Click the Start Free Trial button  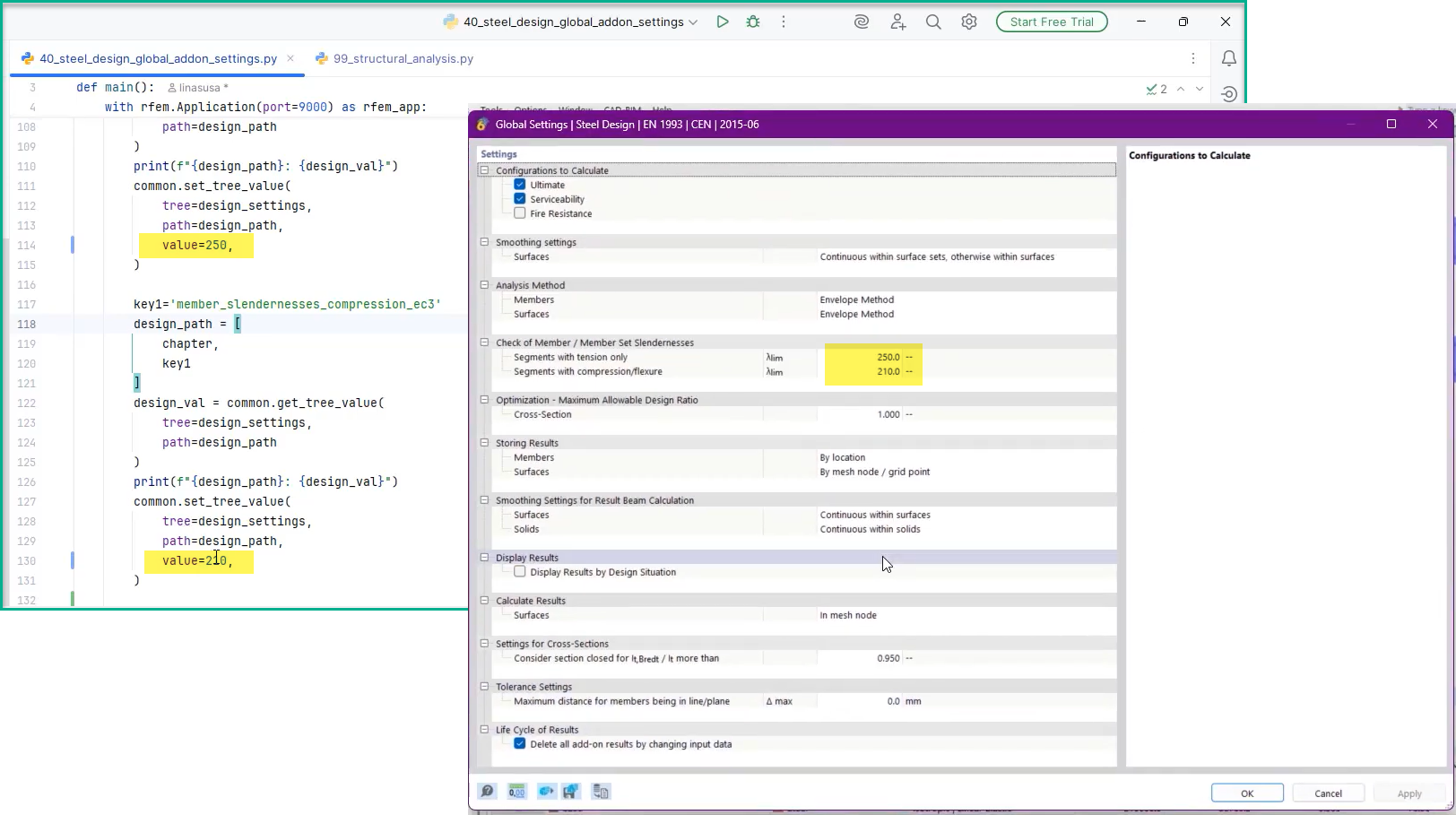(1051, 21)
